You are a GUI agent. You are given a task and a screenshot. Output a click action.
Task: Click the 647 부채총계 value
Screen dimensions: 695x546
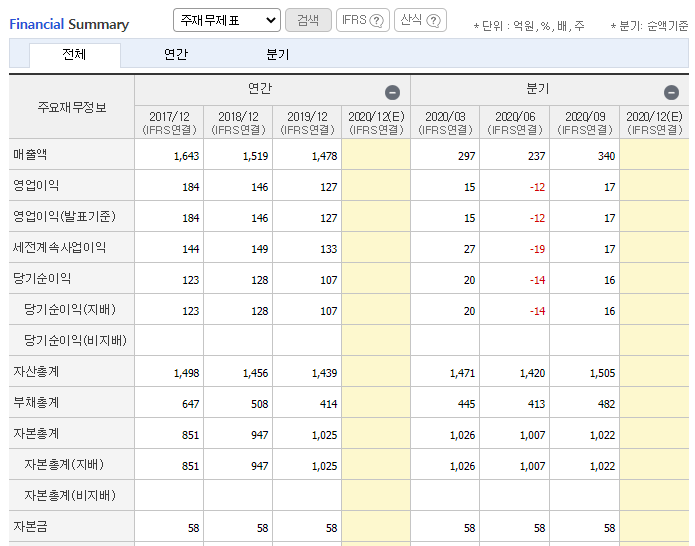pyautogui.click(x=191, y=404)
